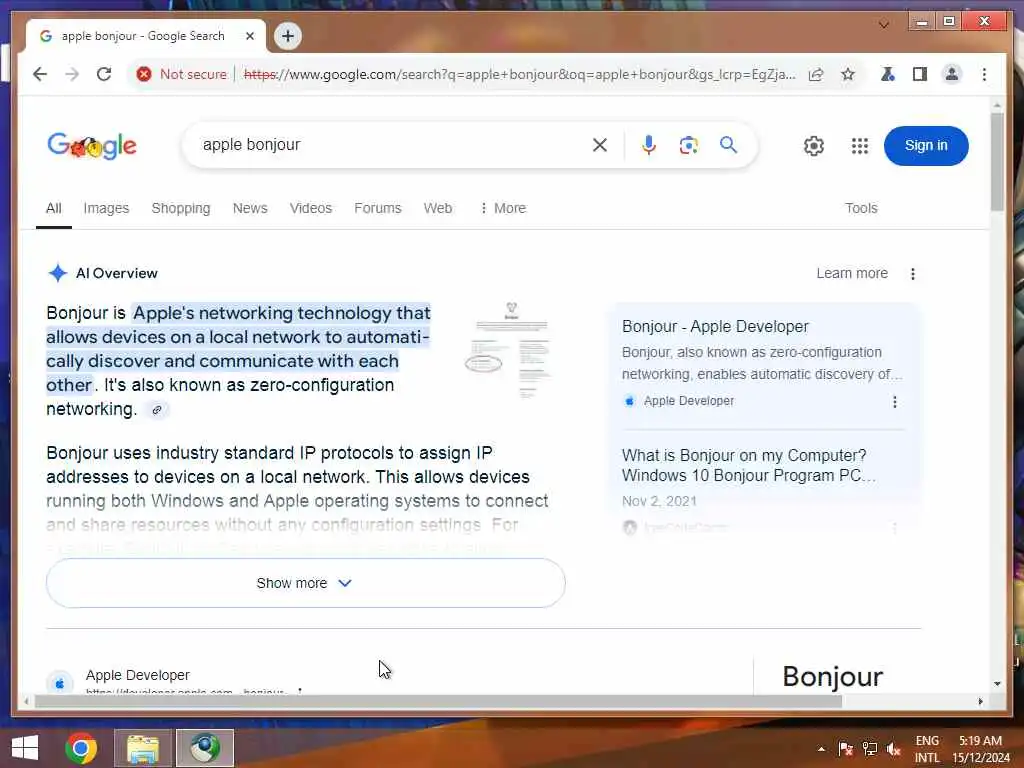
Task: Bookmark this page with the star
Action: [848, 74]
